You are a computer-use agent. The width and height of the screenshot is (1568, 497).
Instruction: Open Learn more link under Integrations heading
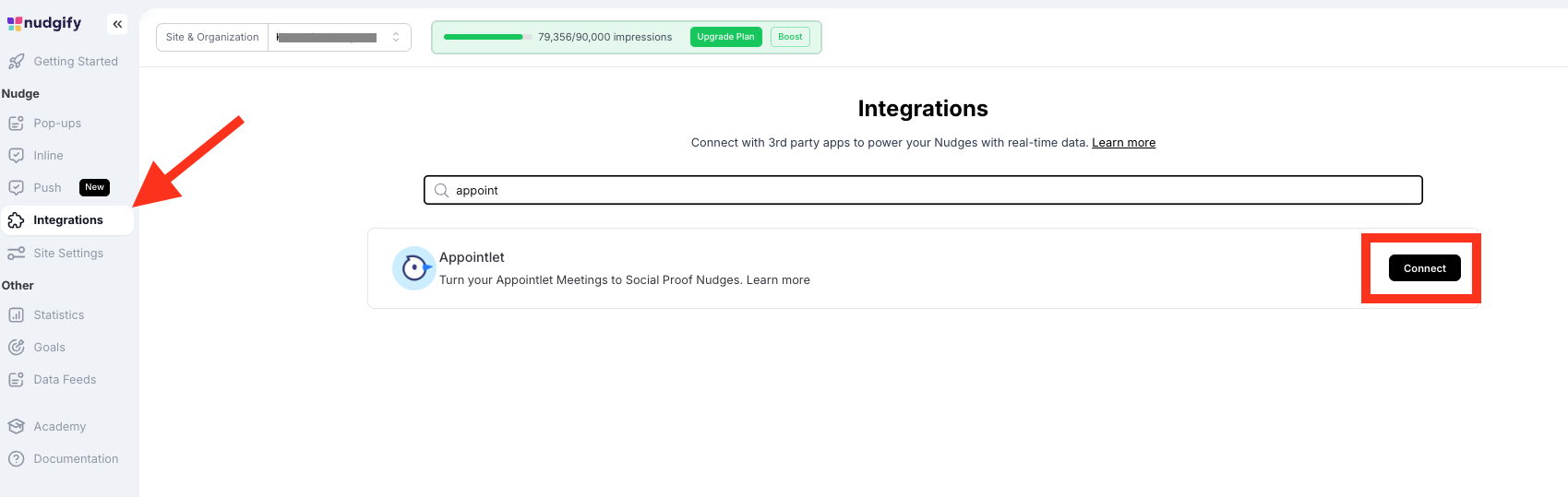click(1123, 143)
